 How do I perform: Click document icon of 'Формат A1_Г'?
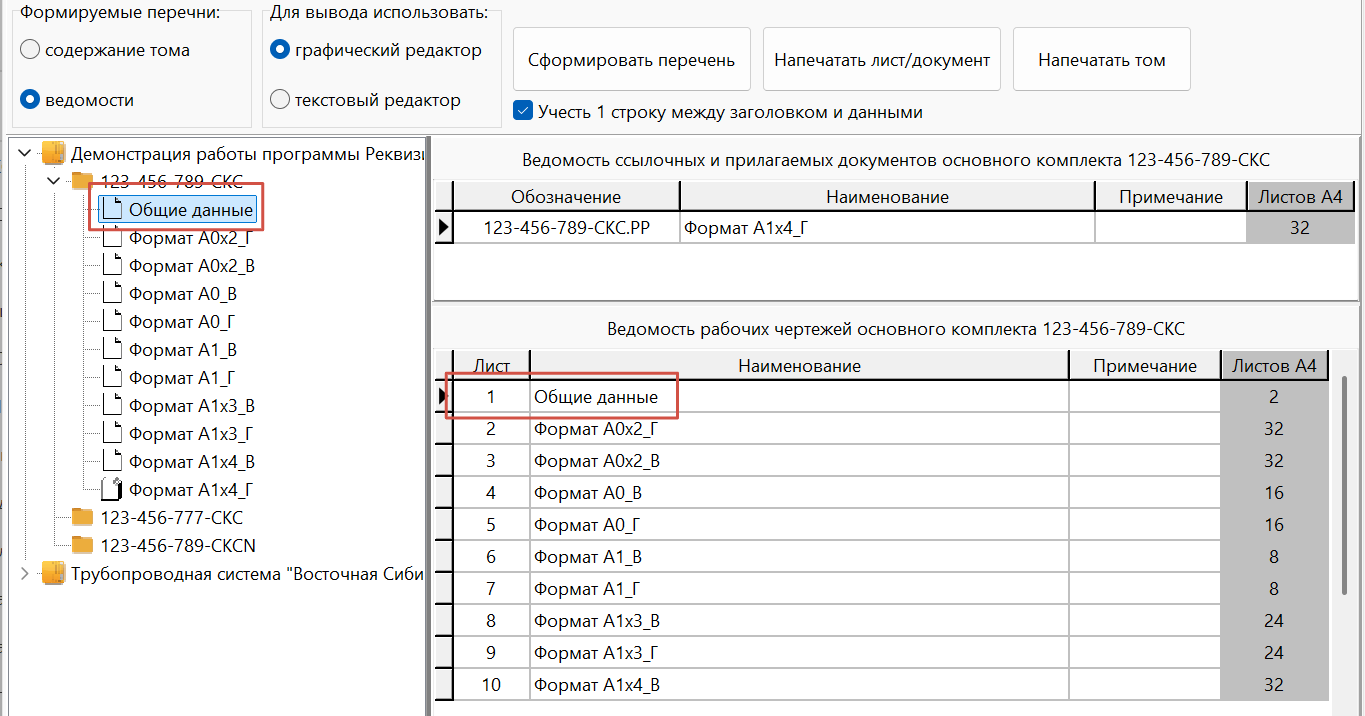pyautogui.click(x=113, y=378)
